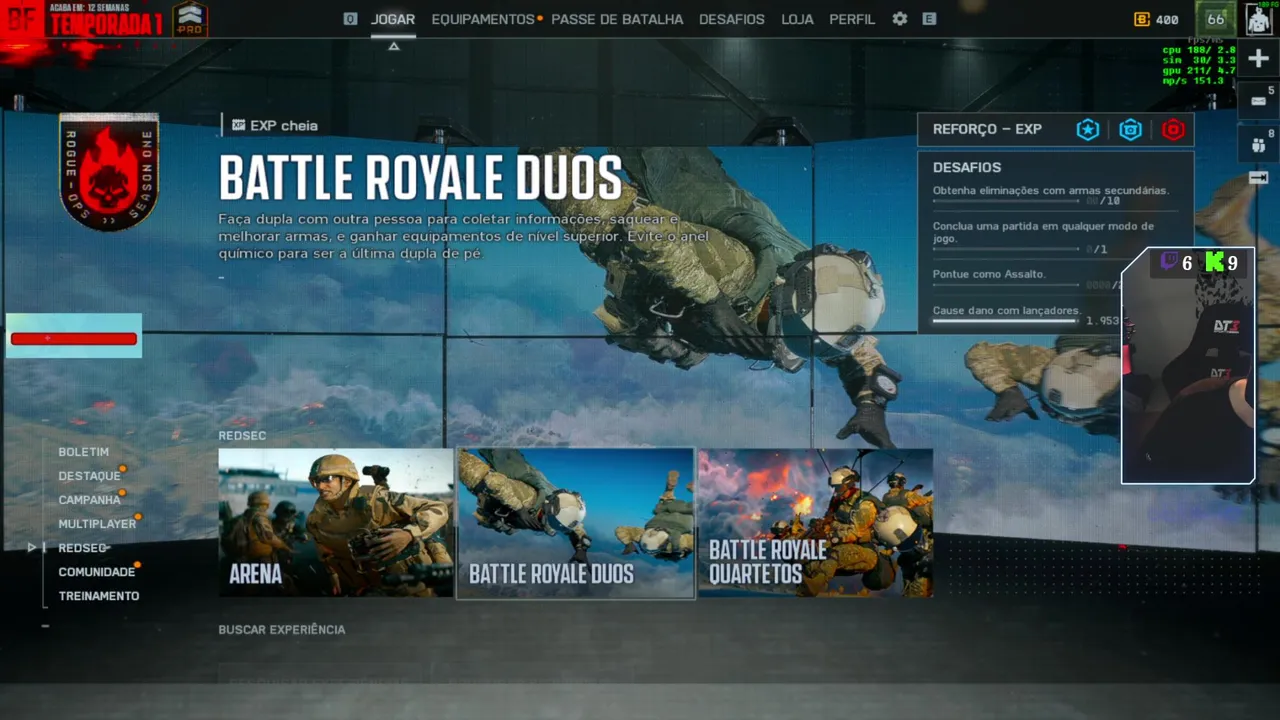Open TREINAMENTO in the side menu

click(x=99, y=596)
